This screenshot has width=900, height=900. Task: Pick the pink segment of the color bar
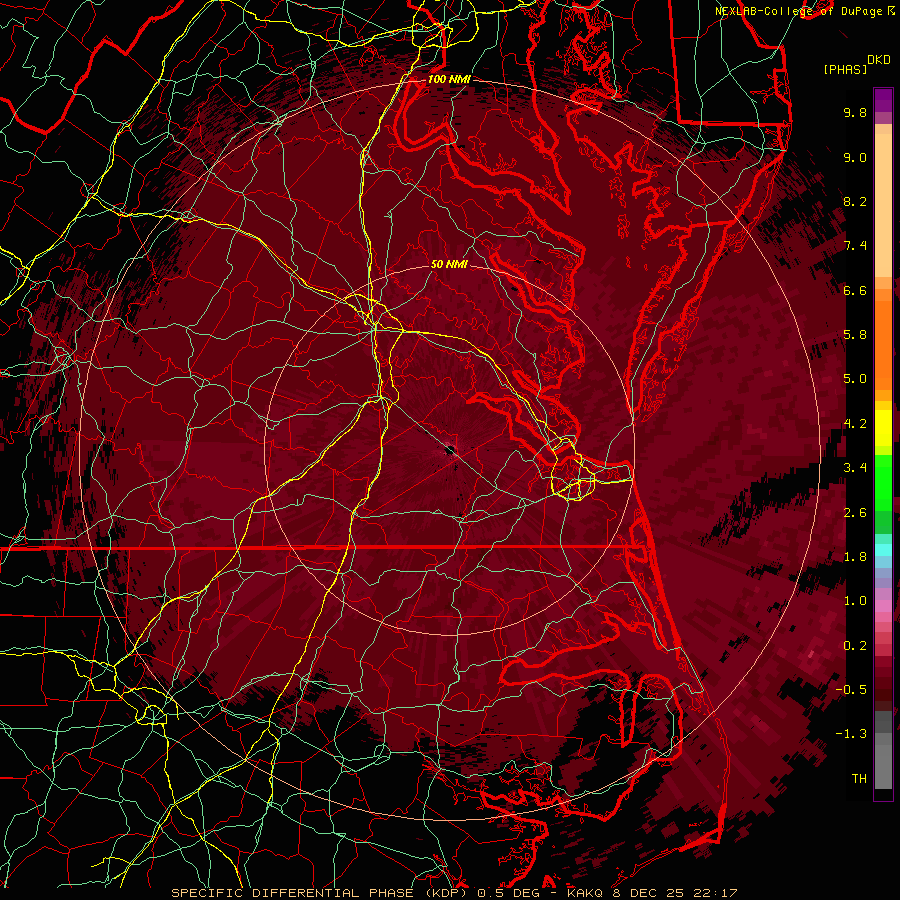point(883,606)
